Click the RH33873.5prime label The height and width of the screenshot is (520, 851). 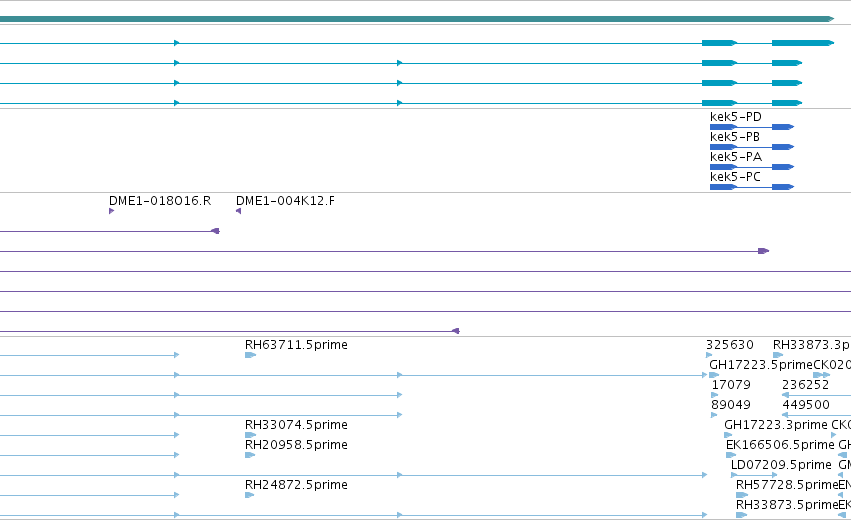(787, 505)
